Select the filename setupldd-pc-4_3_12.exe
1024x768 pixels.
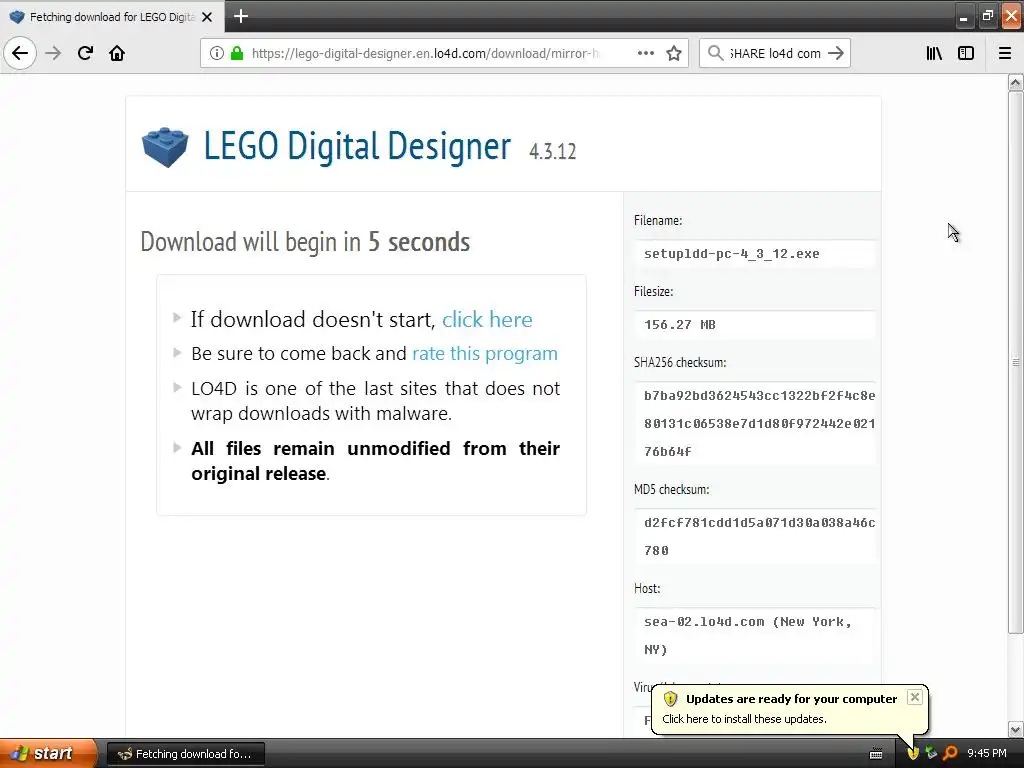coord(731,253)
